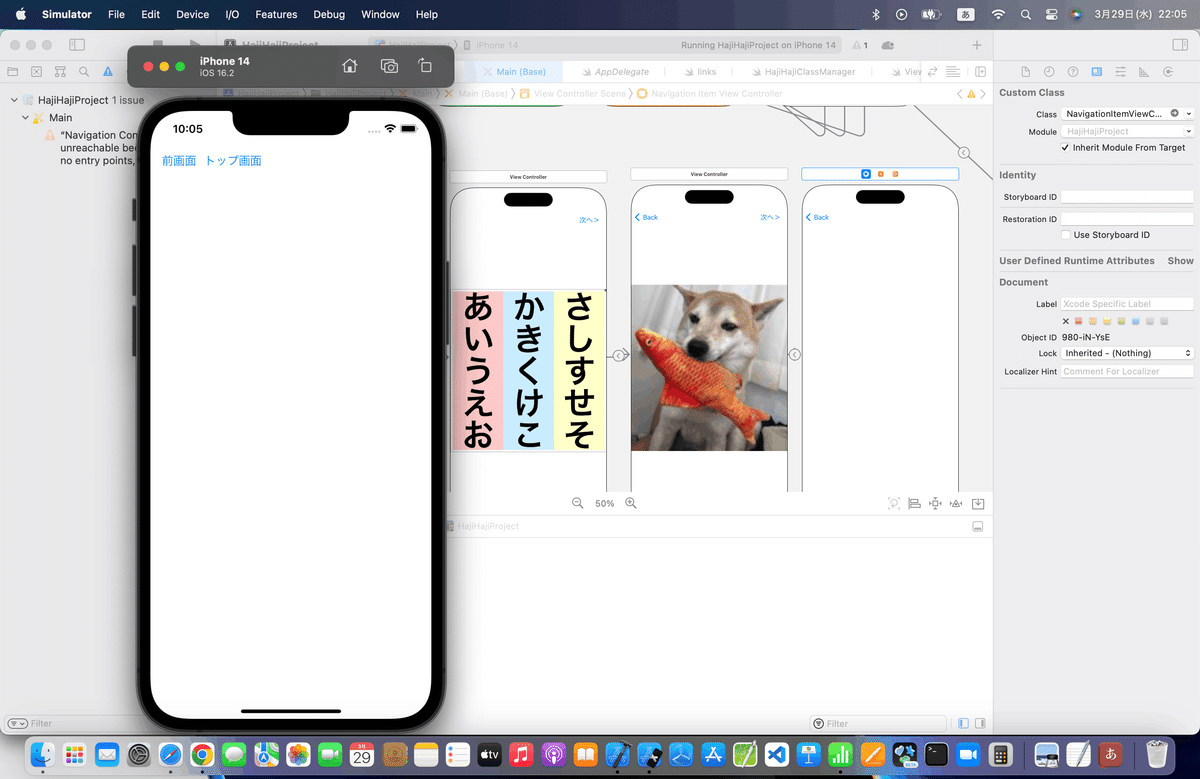Tap the トップ画面 button in Simulator

pyautogui.click(x=233, y=161)
